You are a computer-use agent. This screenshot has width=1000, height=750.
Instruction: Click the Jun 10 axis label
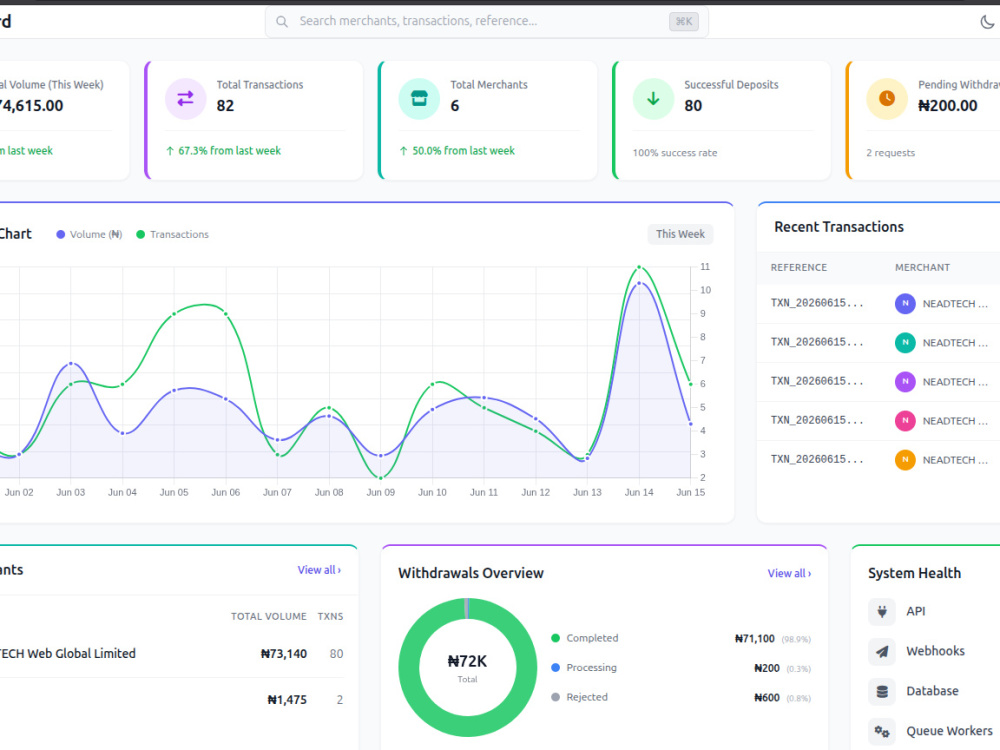pos(432,492)
